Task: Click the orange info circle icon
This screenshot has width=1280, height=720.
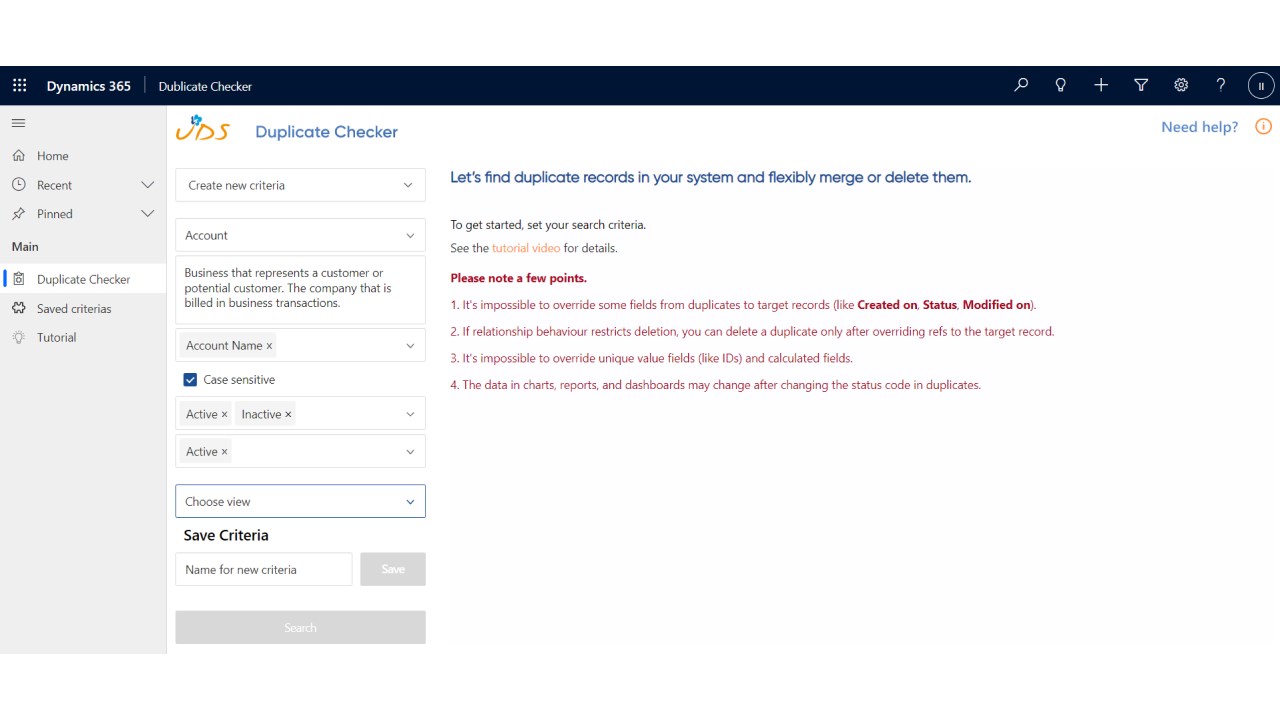Action: pos(1264,127)
